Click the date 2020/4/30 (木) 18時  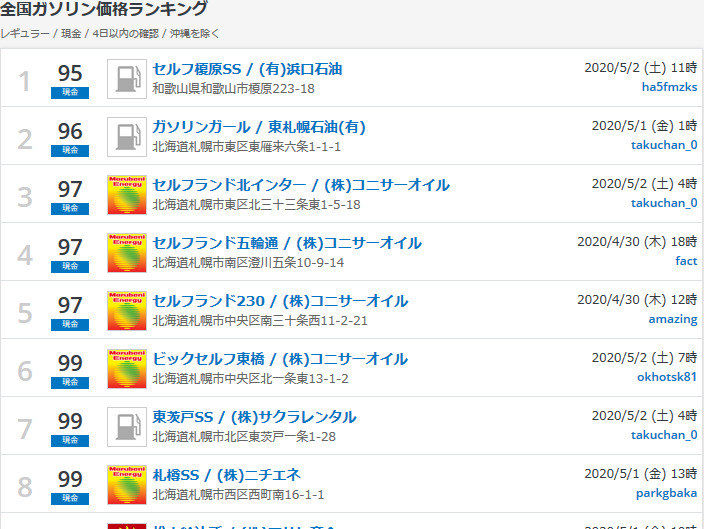coord(637,242)
